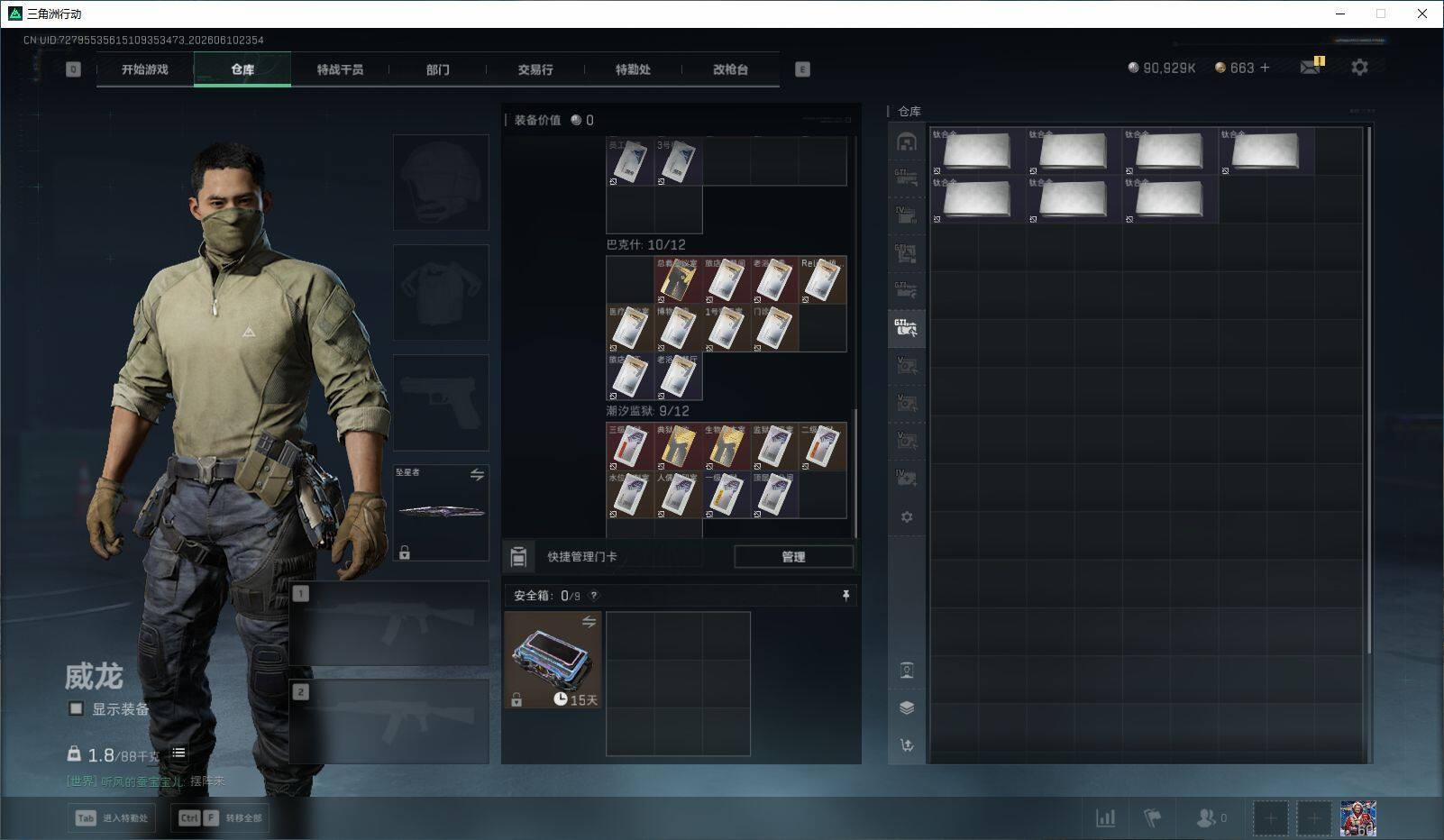Image resolution: width=1444 pixels, height=840 pixels.
Task: Open the player avatar in bottom corner
Action: 1357,818
